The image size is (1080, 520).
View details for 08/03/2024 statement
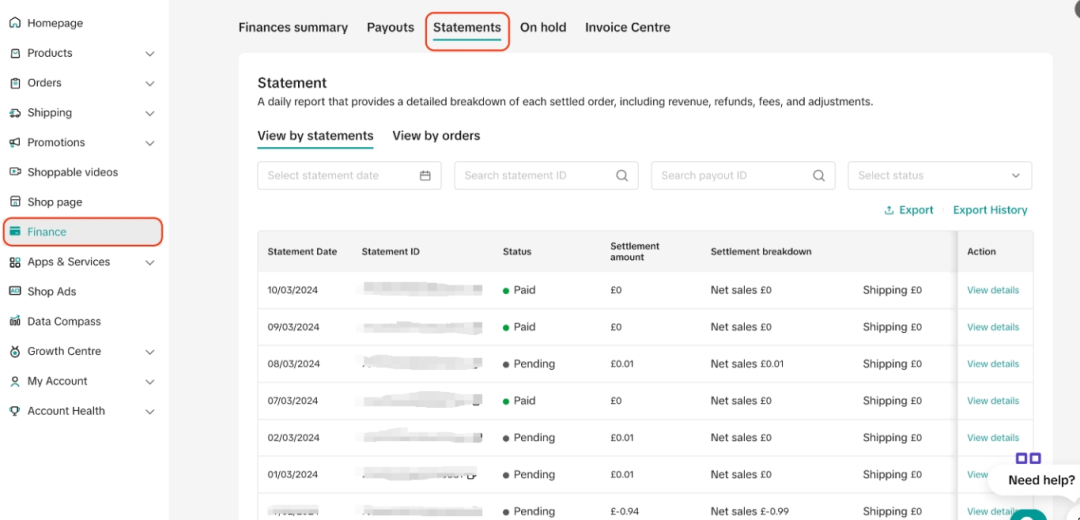click(x=993, y=364)
